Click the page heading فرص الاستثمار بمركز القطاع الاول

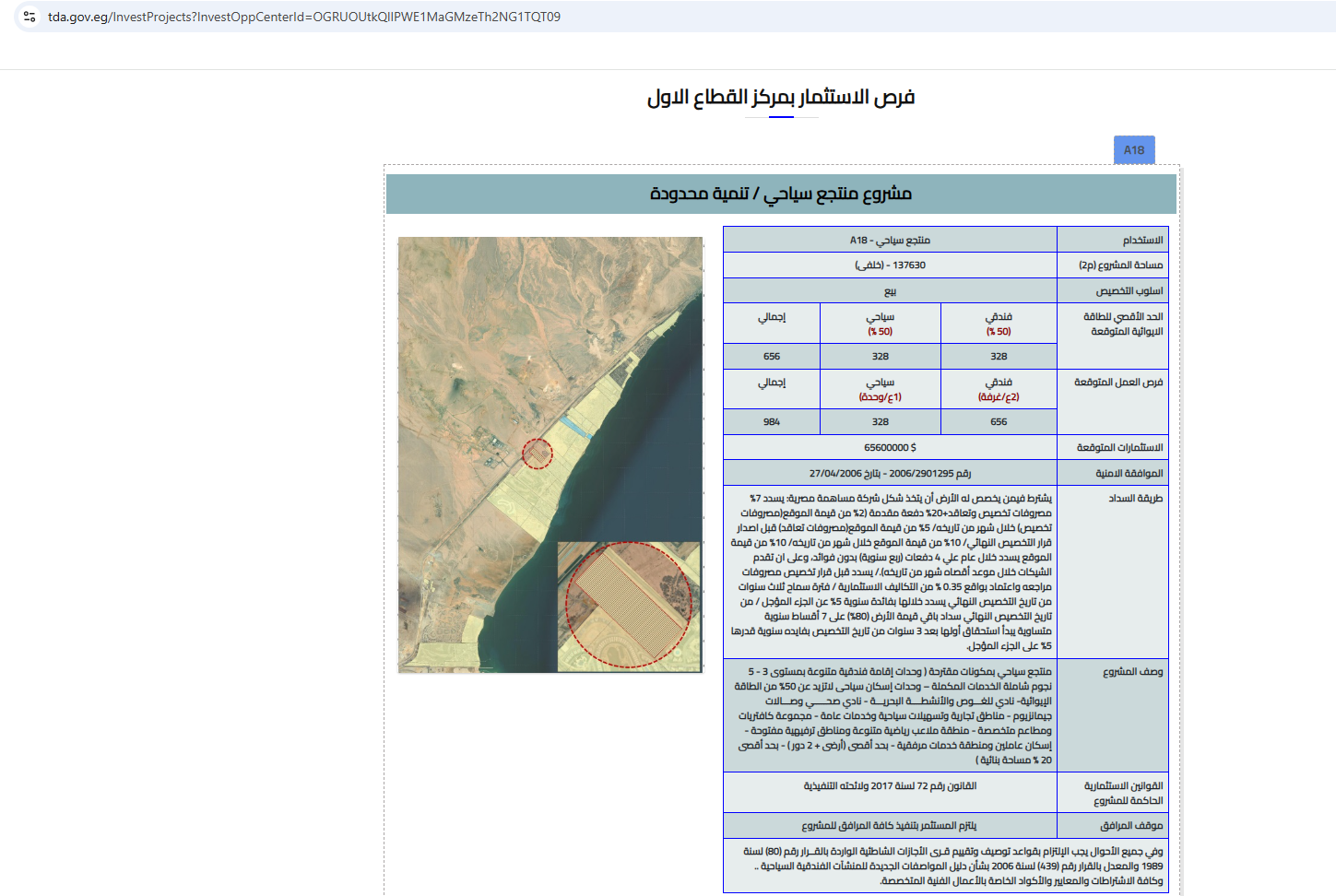tap(780, 98)
